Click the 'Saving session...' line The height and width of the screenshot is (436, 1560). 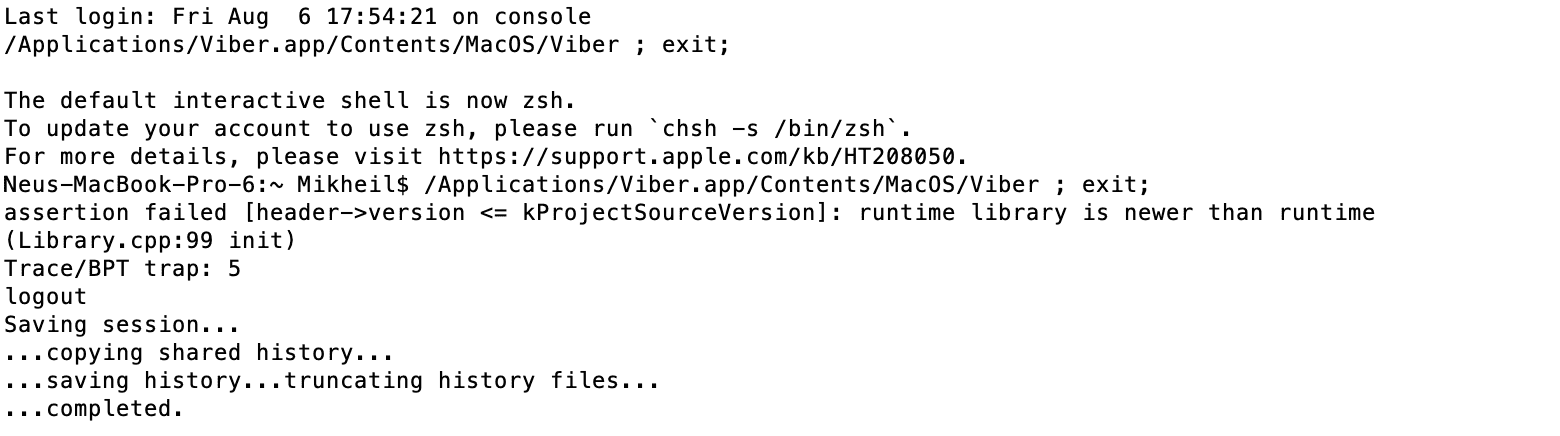[123, 325]
